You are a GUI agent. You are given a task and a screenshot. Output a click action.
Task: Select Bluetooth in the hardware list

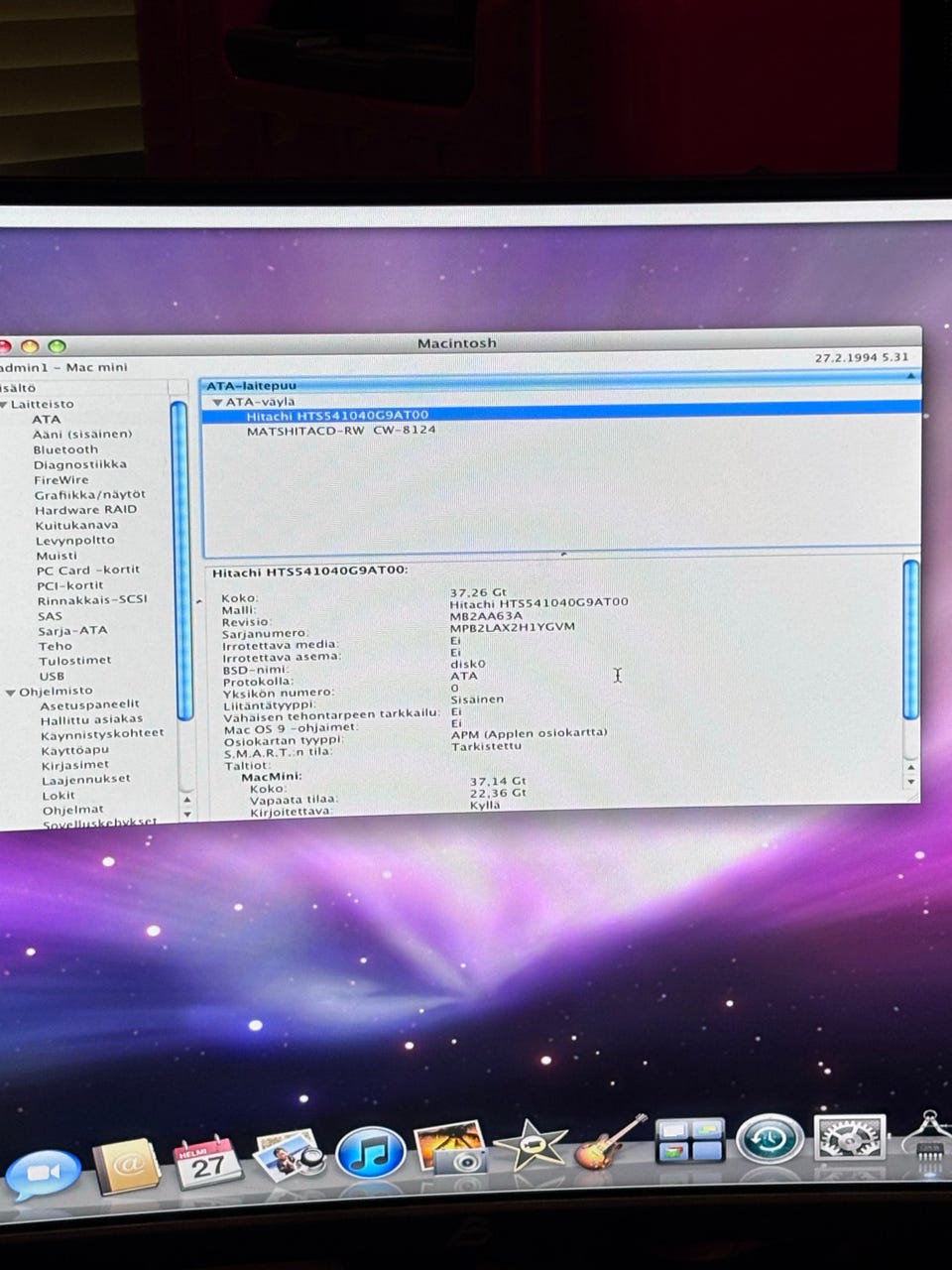pyautogui.click(x=65, y=449)
